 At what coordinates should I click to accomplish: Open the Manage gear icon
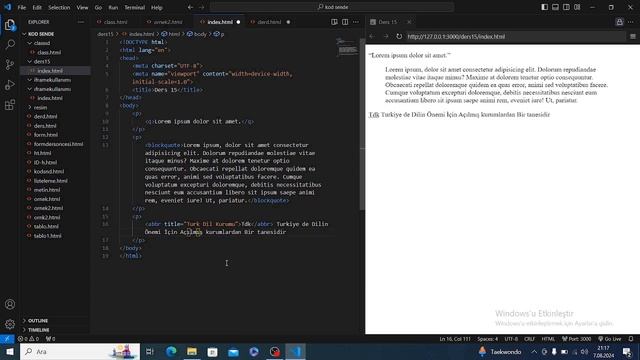point(10,324)
